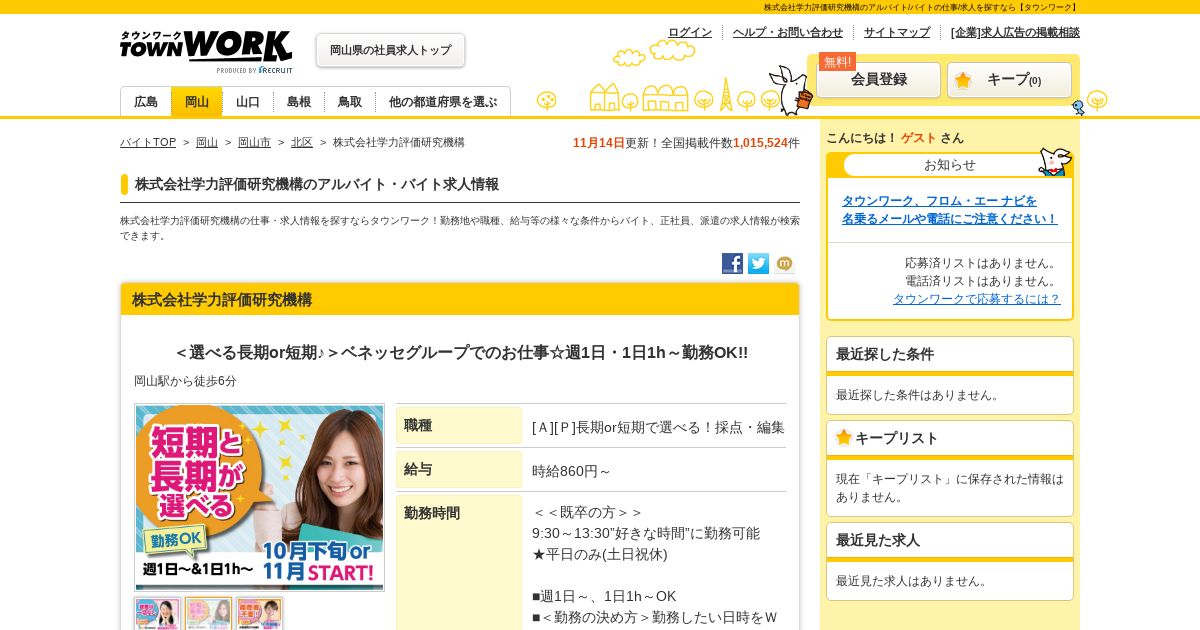Click the お知らせ heading
The height and width of the screenshot is (630, 1200).
click(x=950, y=165)
